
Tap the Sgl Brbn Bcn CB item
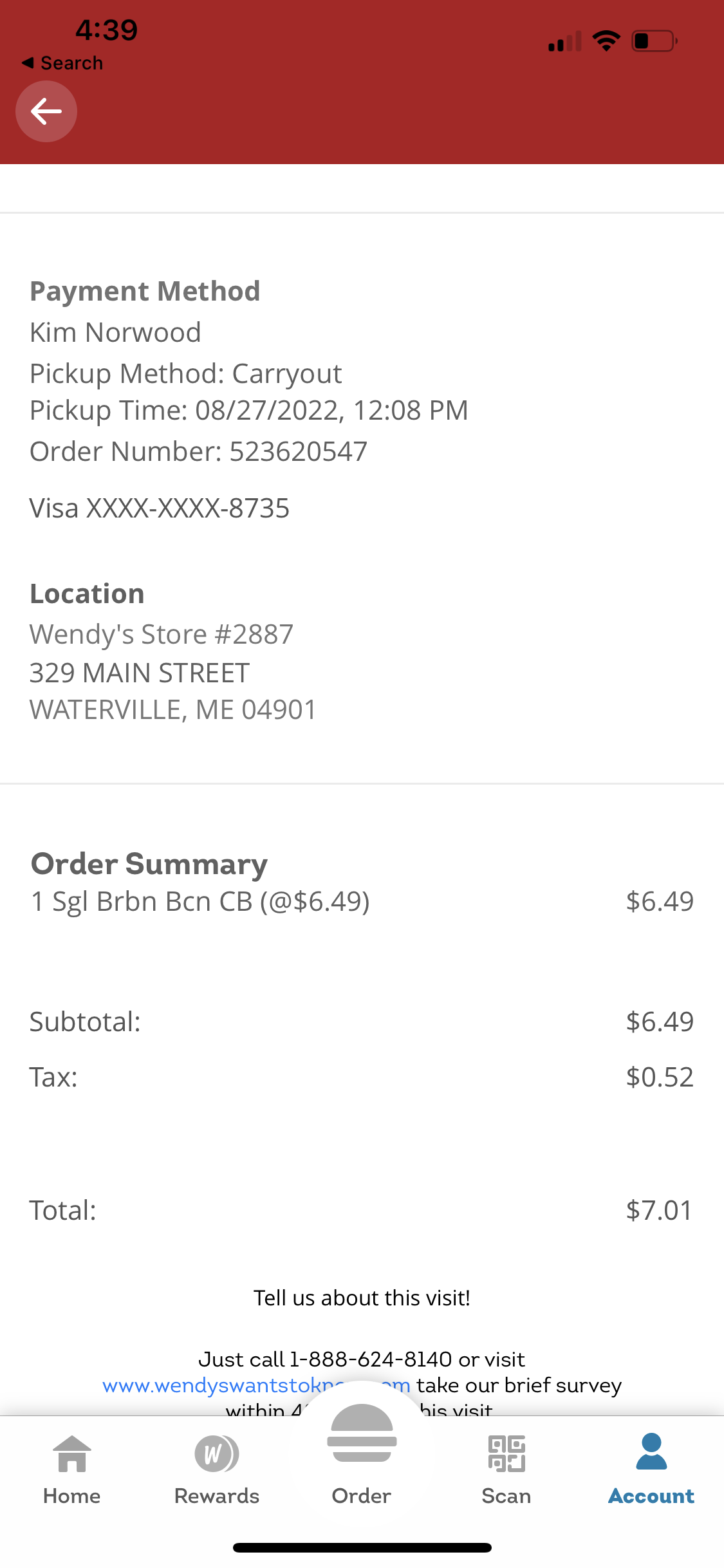[200, 901]
